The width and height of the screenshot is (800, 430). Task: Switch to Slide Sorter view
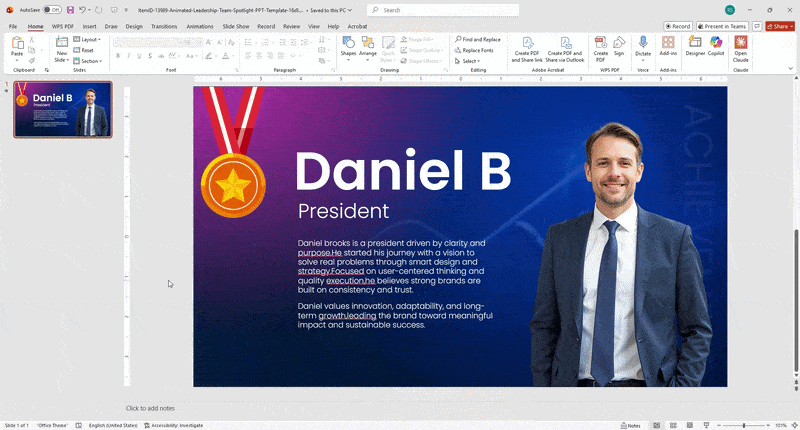[673, 425]
